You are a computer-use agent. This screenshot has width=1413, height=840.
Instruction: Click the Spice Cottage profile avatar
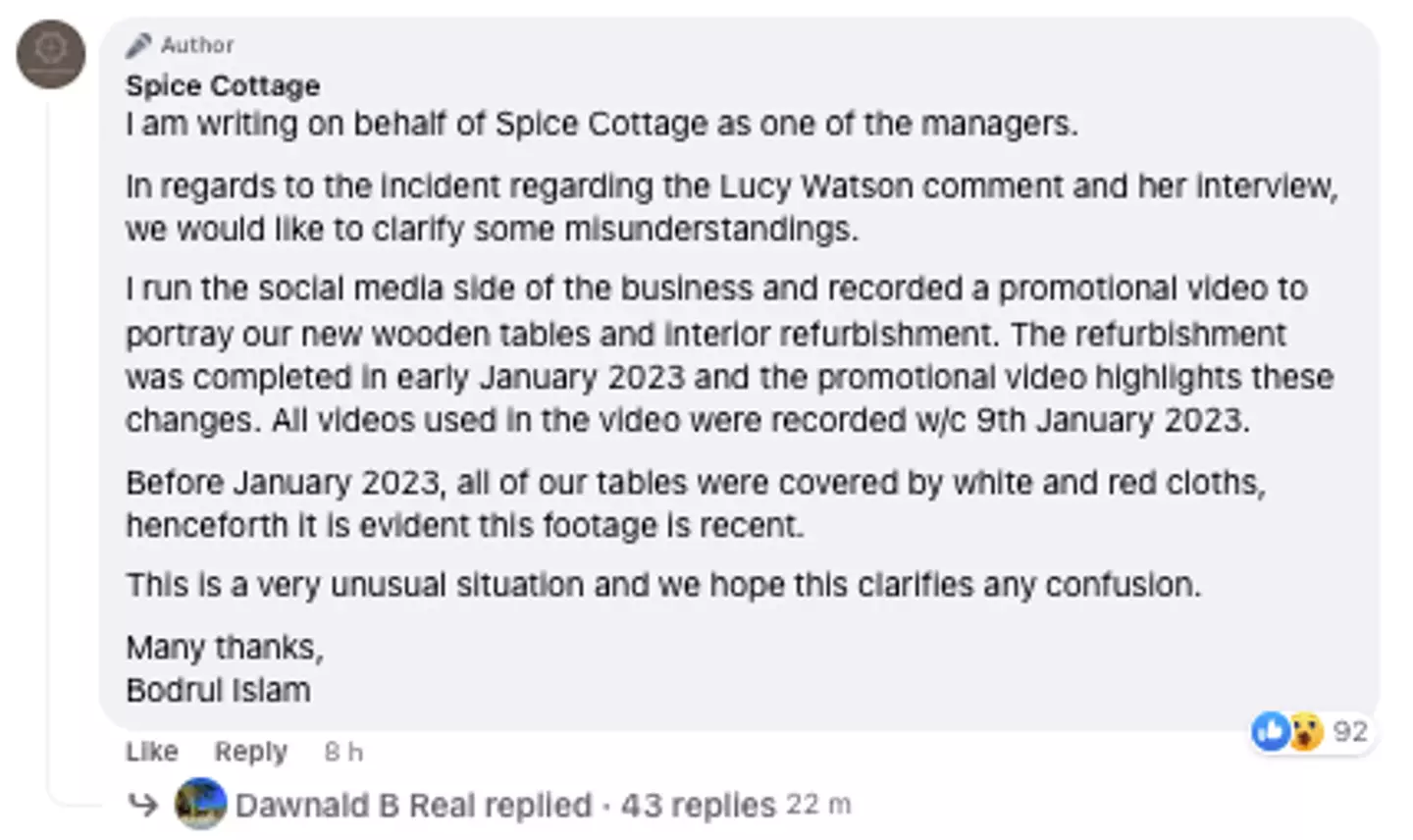point(51,54)
